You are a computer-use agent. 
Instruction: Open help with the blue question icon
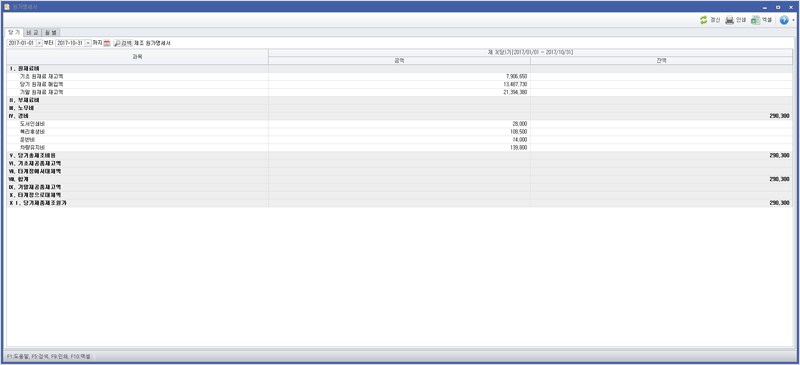pyautogui.click(x=784, y=20)
